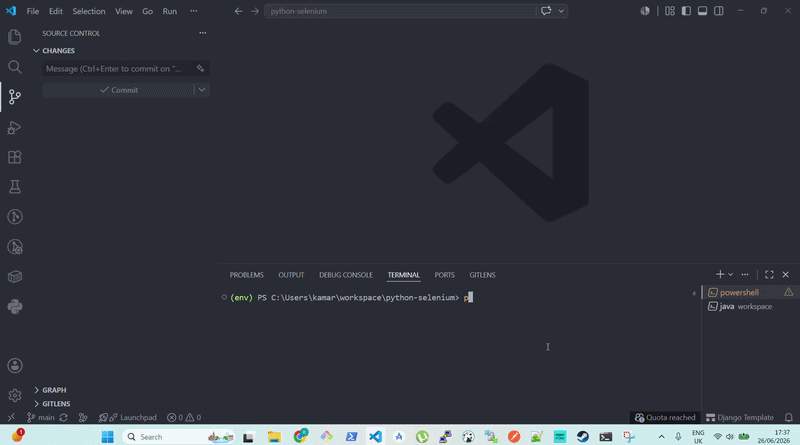Click the python-selenium command center search
Image resolution: width=800 pixels, height=445 pixels.
coord(400,11)
